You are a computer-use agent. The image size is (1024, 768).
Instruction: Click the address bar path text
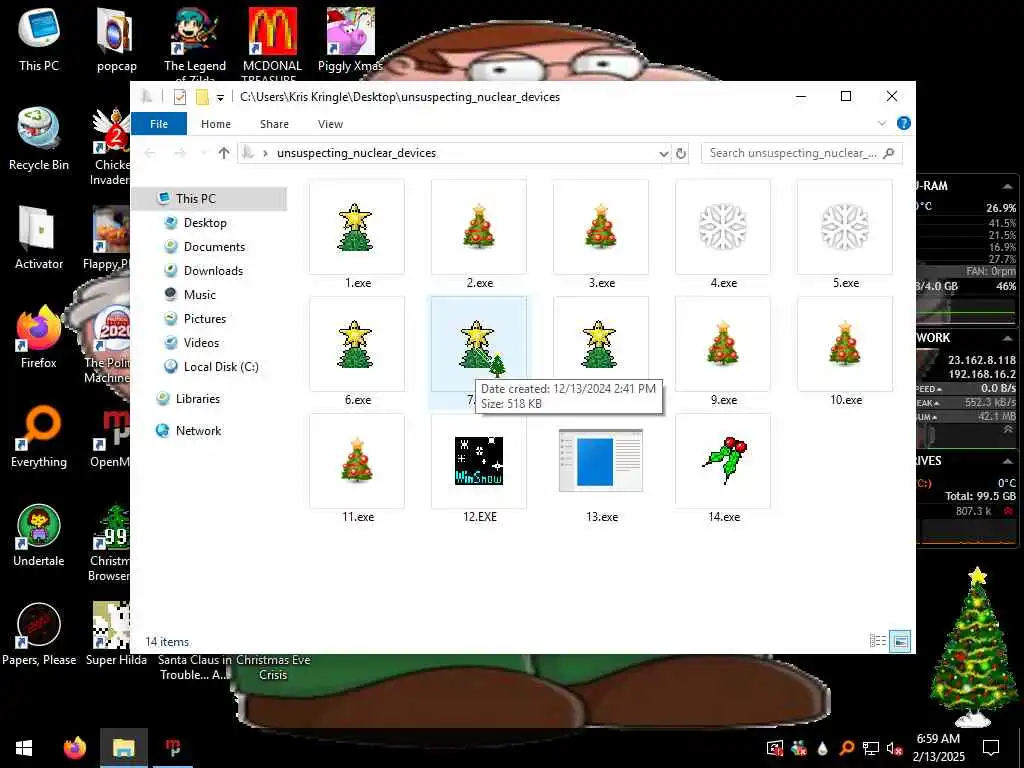coord(357,153)
